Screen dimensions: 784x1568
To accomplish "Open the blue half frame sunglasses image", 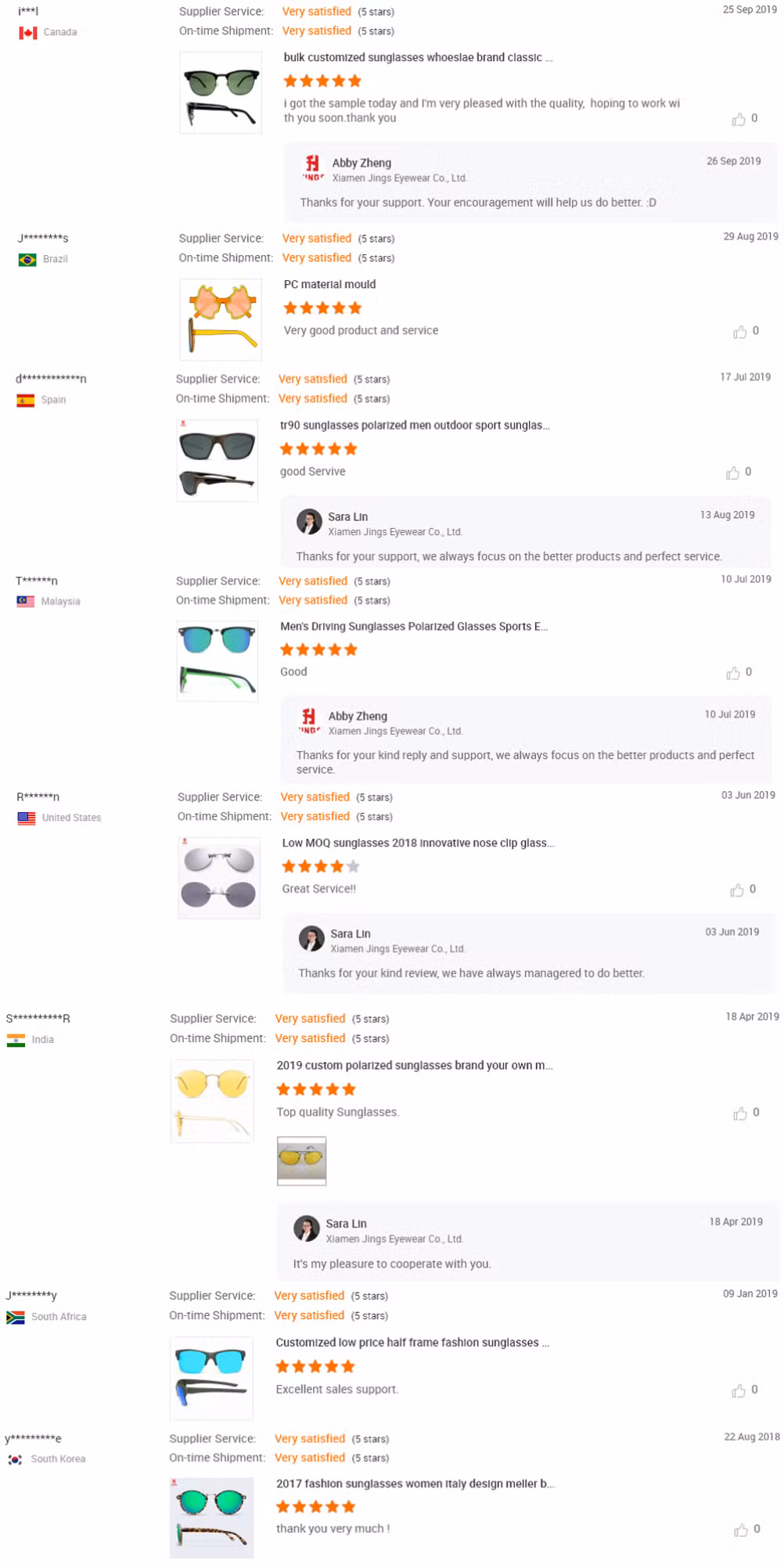I will (x=211, y=1378).
